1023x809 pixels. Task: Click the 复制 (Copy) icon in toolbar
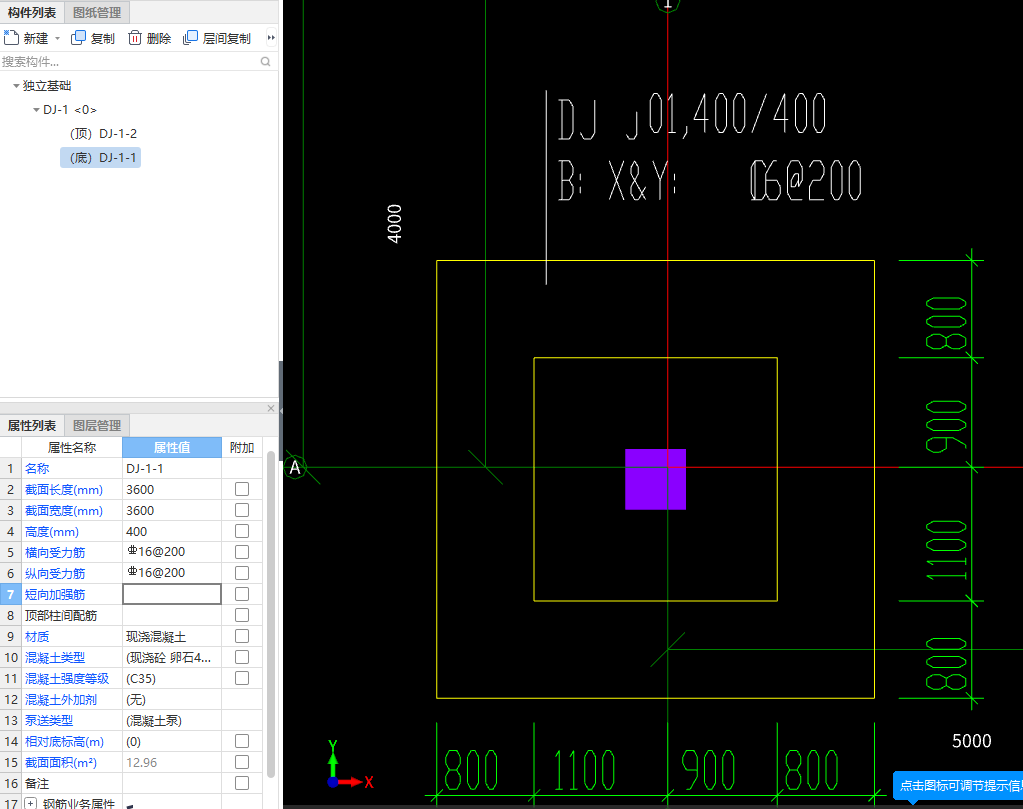click(x=79, y=38)
